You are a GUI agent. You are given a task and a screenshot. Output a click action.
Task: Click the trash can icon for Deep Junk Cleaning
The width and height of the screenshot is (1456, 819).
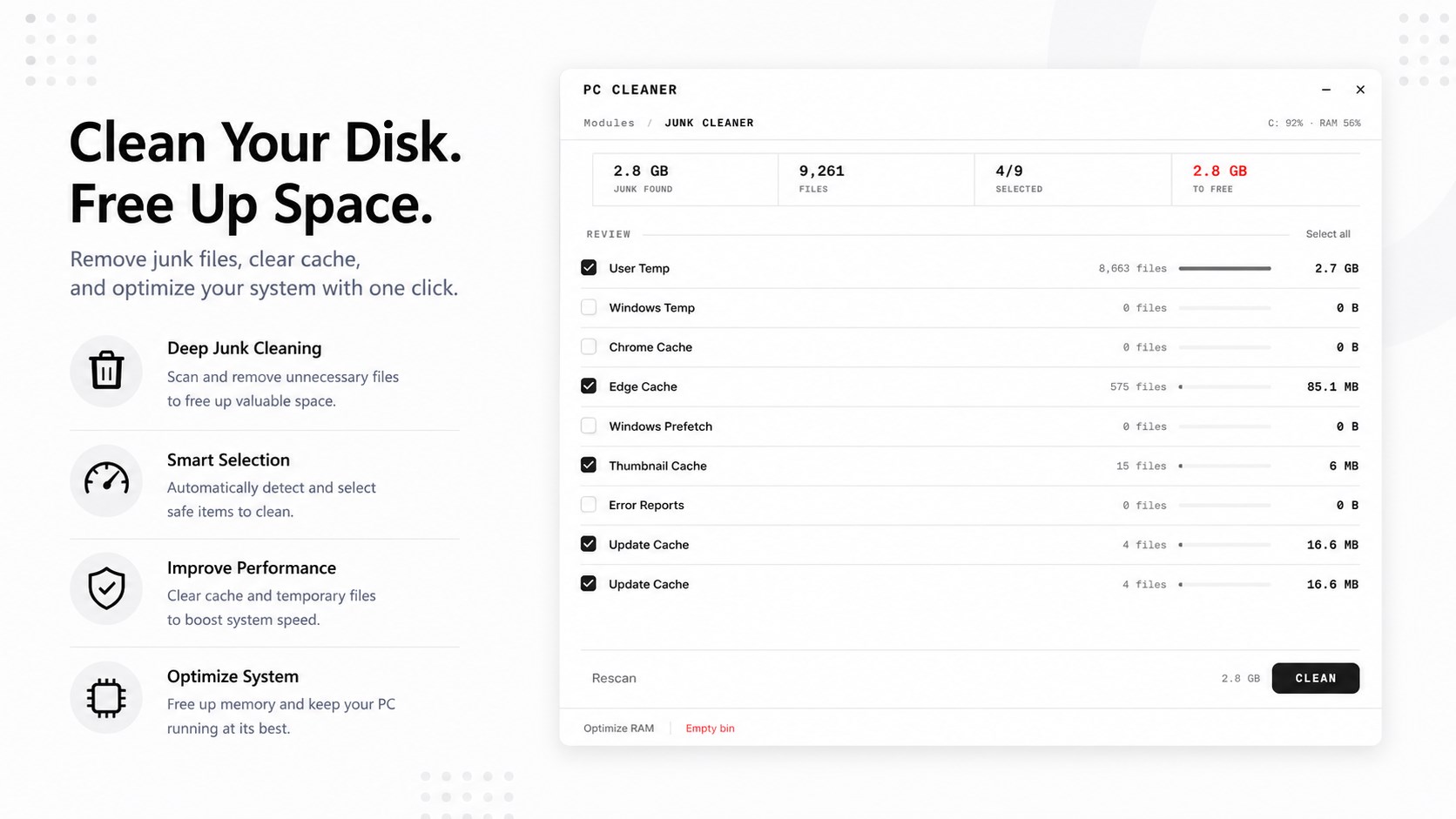[x=106, y=370]
